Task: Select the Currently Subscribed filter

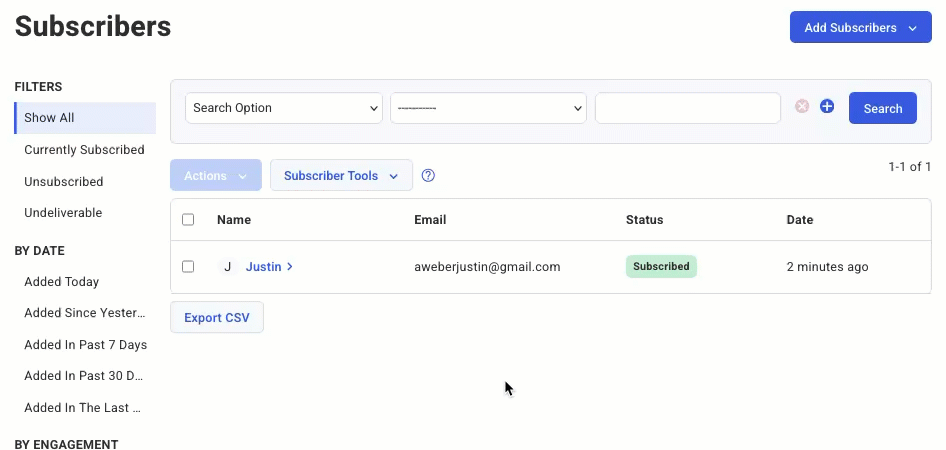Action: [84, 150]
